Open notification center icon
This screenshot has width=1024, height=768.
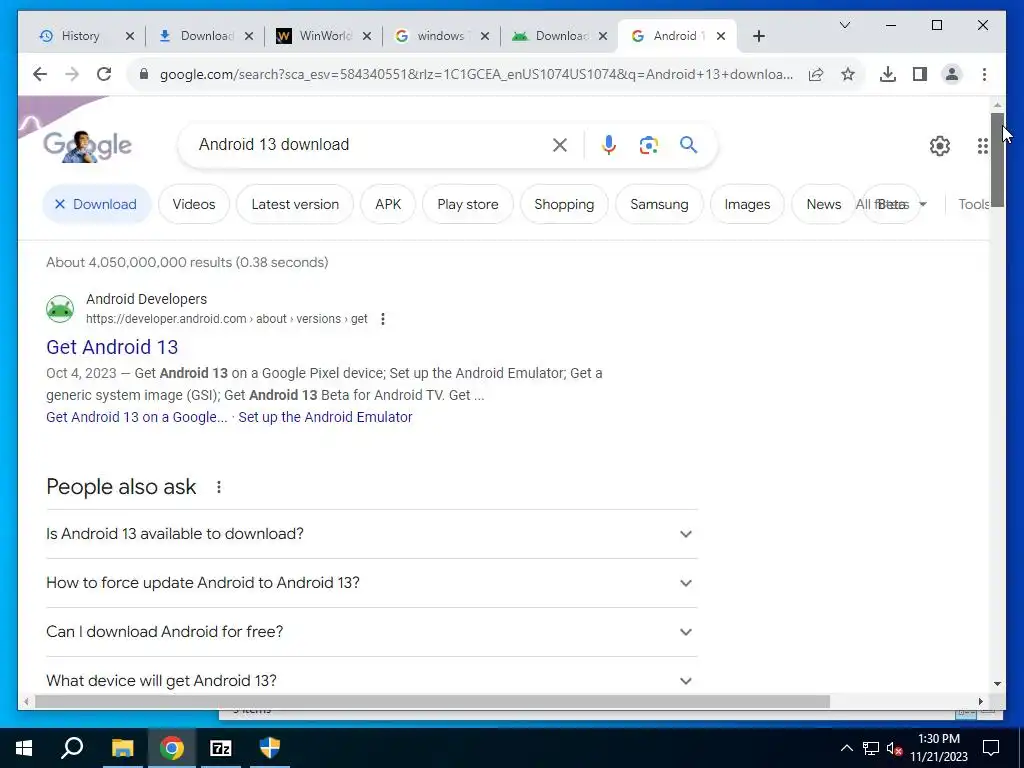coord(991,748)
